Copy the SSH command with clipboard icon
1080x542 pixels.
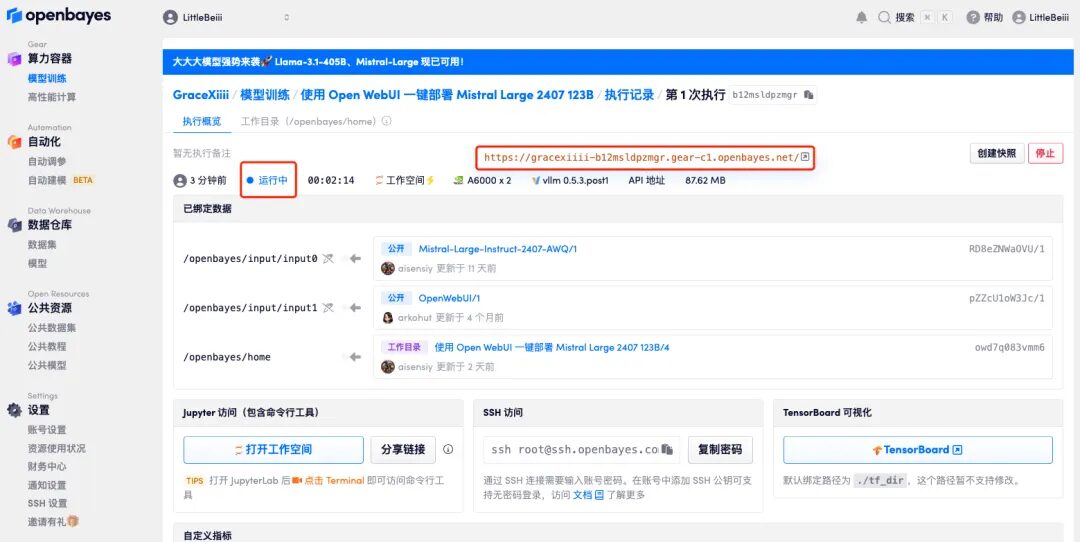(x=669, y=450)
